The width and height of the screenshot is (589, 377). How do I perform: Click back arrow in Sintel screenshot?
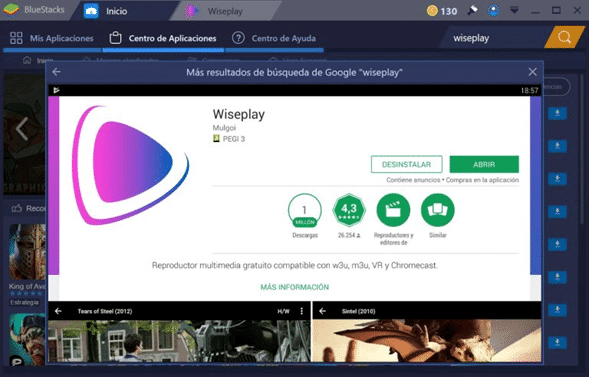(x=322, y=311)
